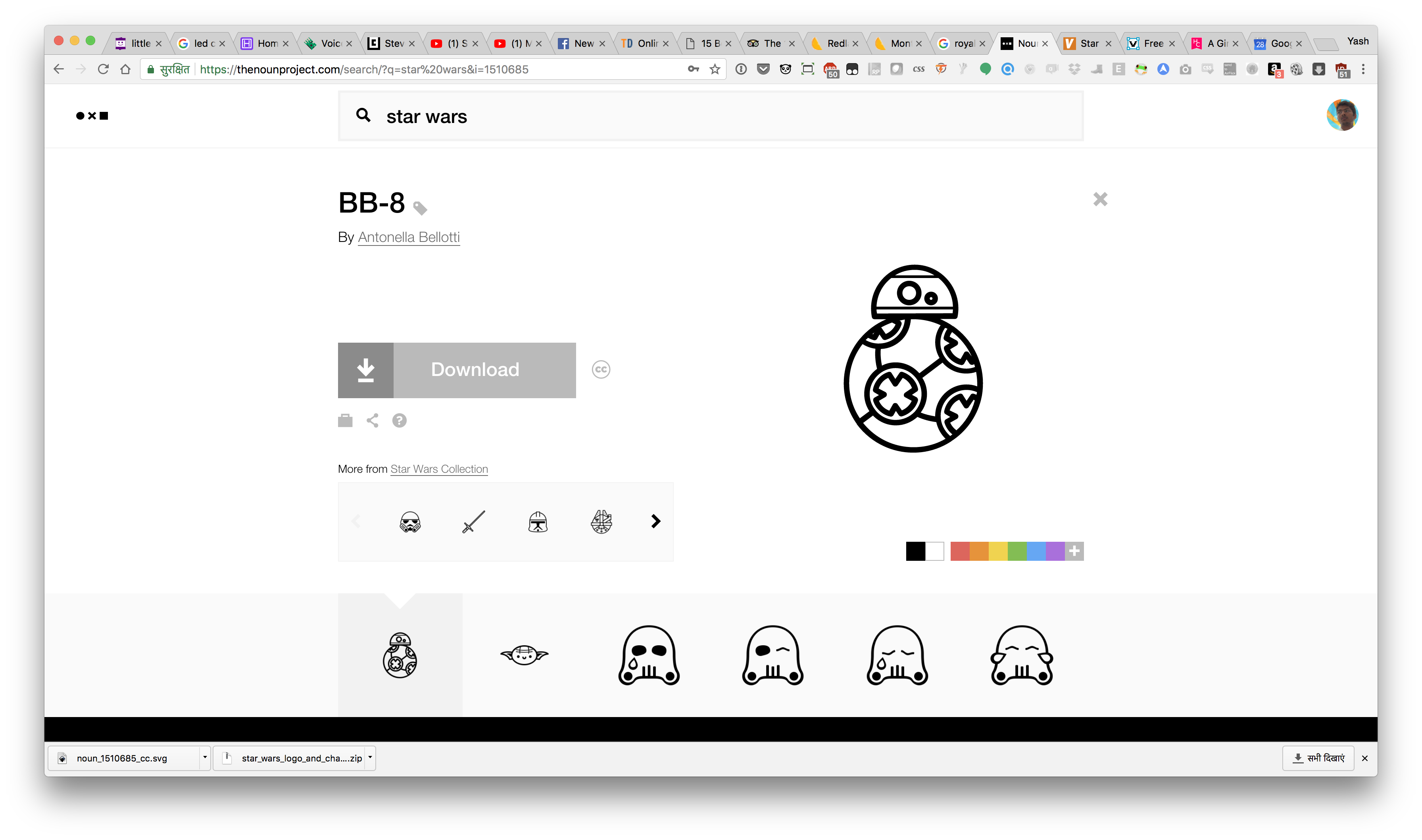This screenshot has width=1422, height=840.
Task: Click the star wars search field
Action: point(711,116)
